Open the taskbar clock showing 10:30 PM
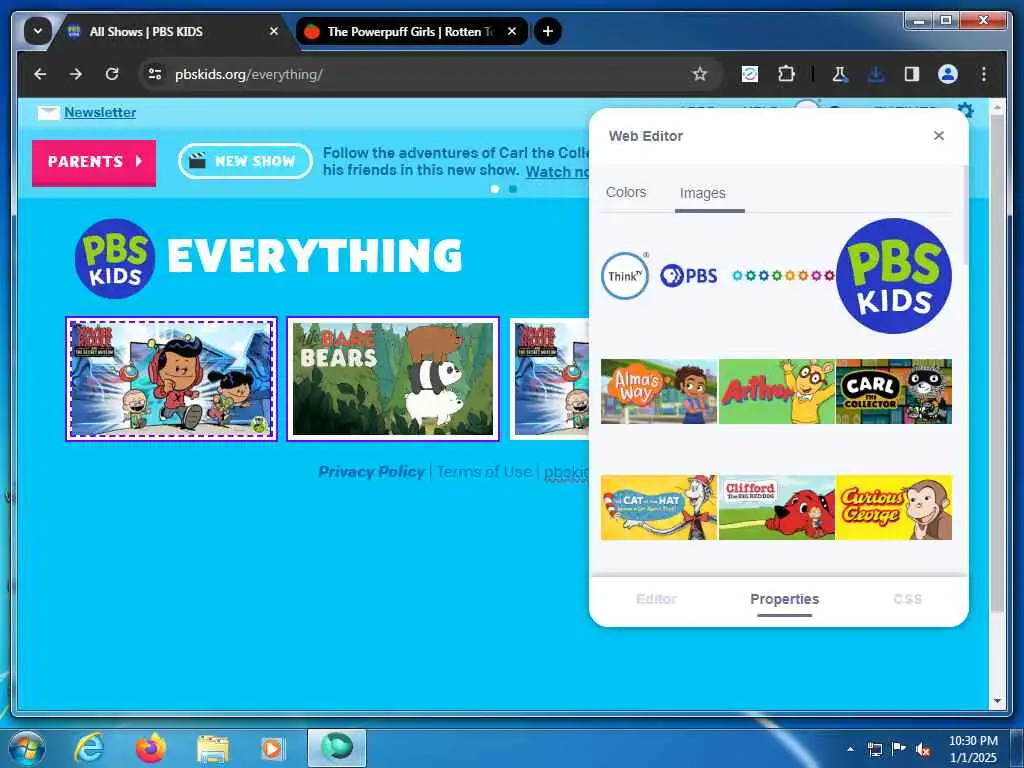Image resolution: width=1024 pixels, height=768 pixels. coord(973,749)
